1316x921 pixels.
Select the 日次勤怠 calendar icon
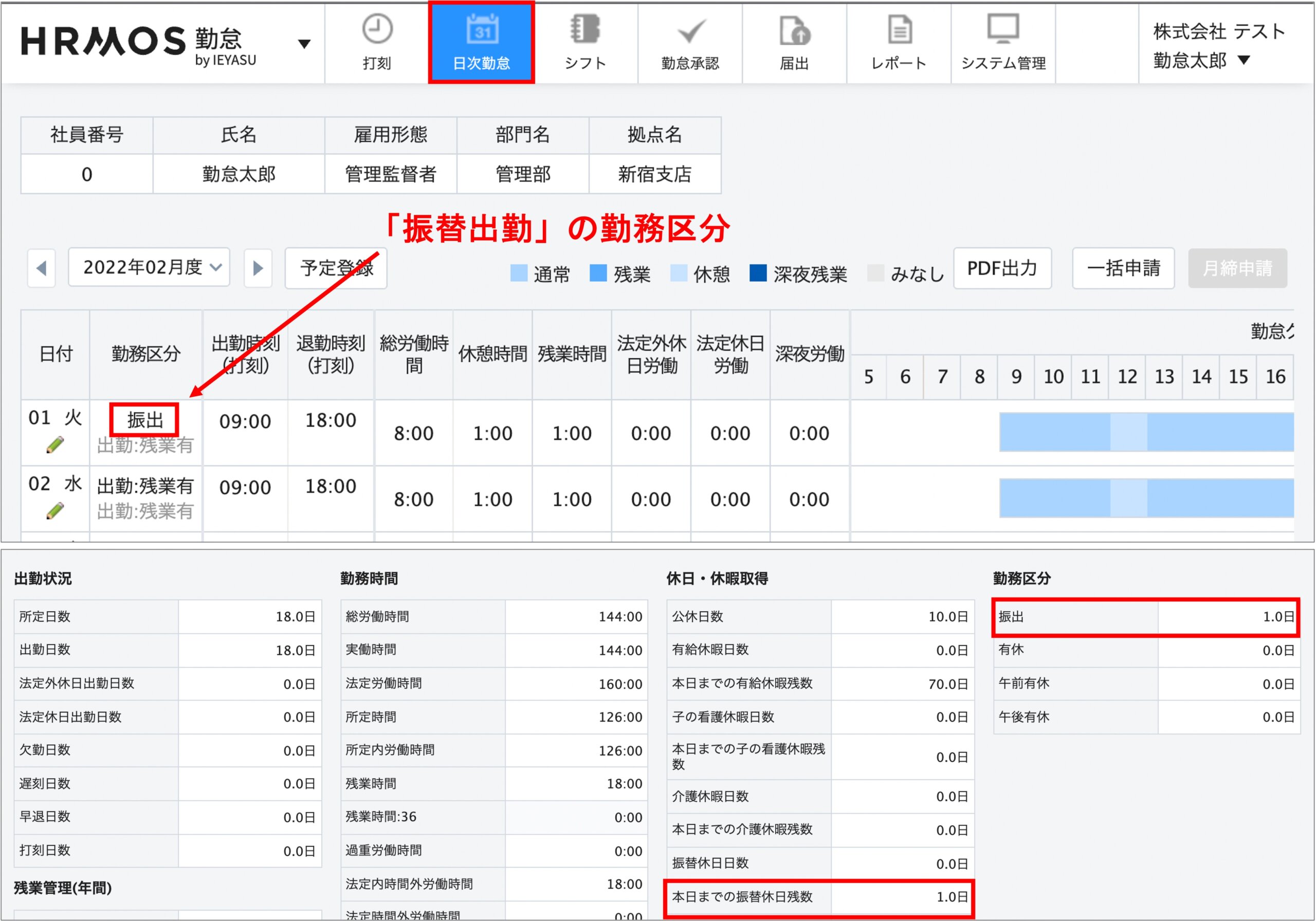(x=482, y=30)
